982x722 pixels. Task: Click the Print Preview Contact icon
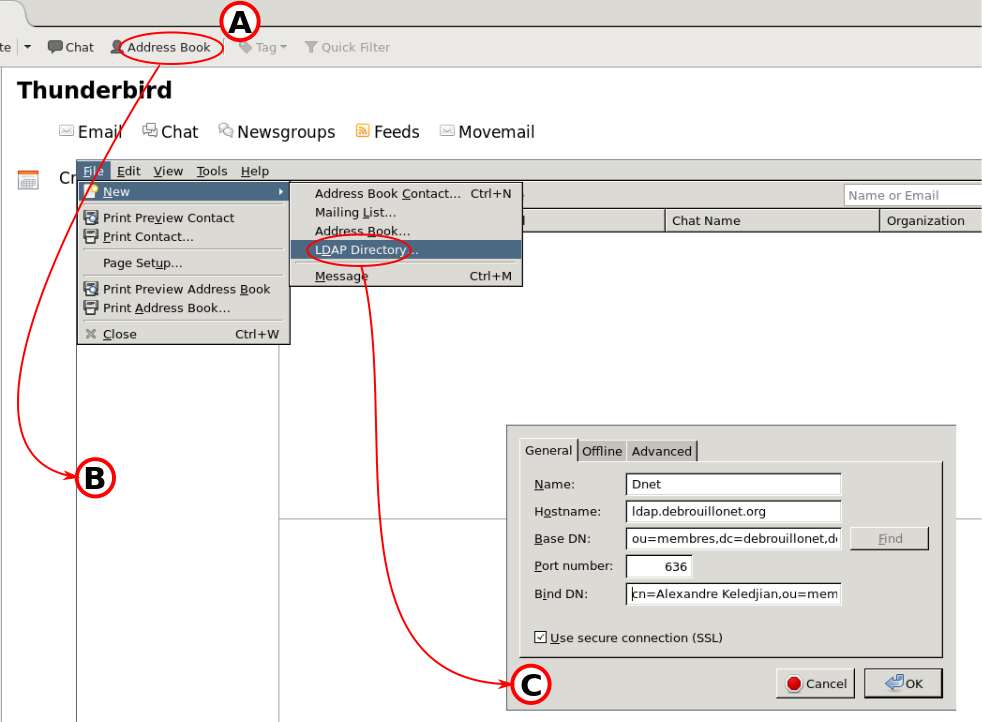(x=91, y=217)
